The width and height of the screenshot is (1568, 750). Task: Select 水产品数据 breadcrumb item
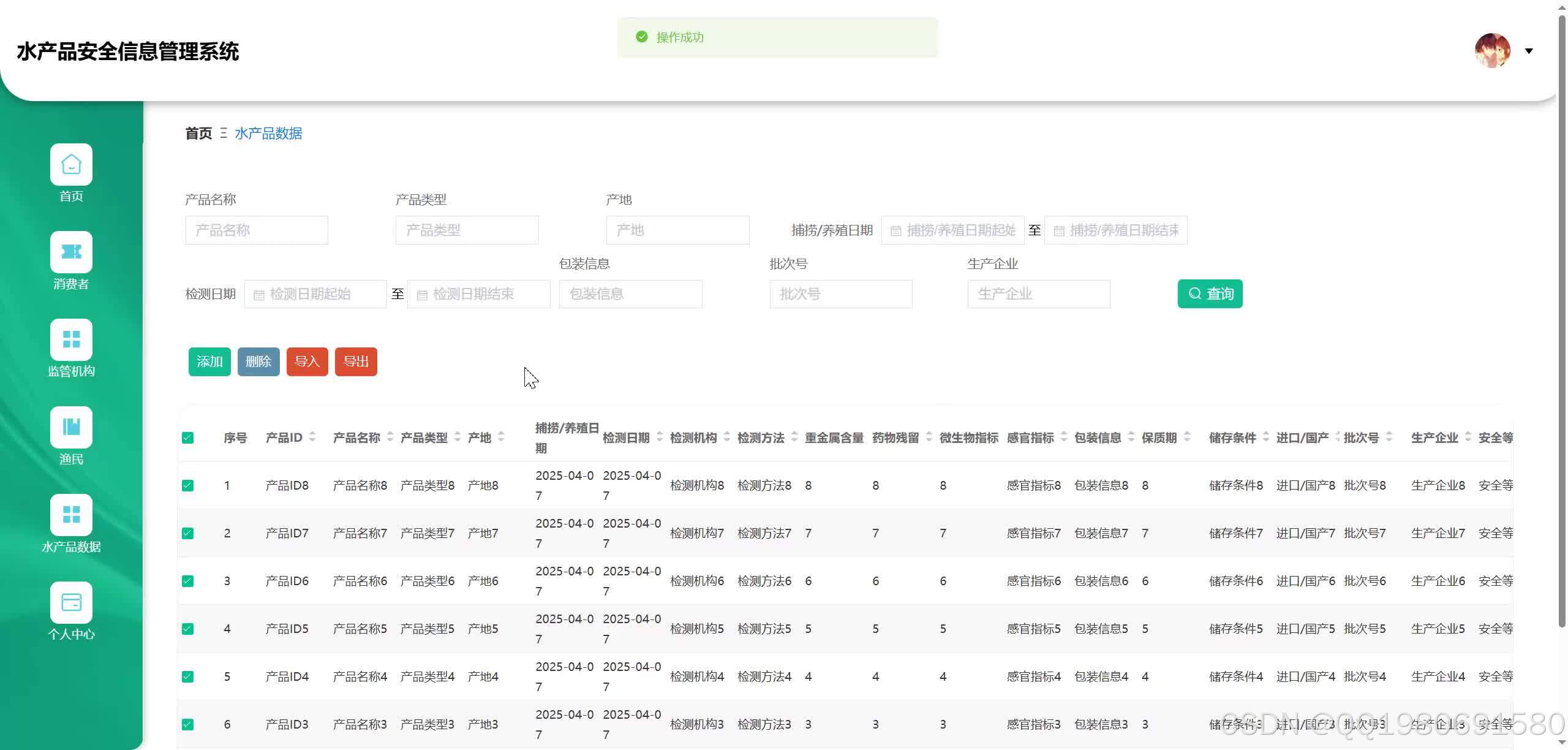pyautogui.click(x=268, y=134)
